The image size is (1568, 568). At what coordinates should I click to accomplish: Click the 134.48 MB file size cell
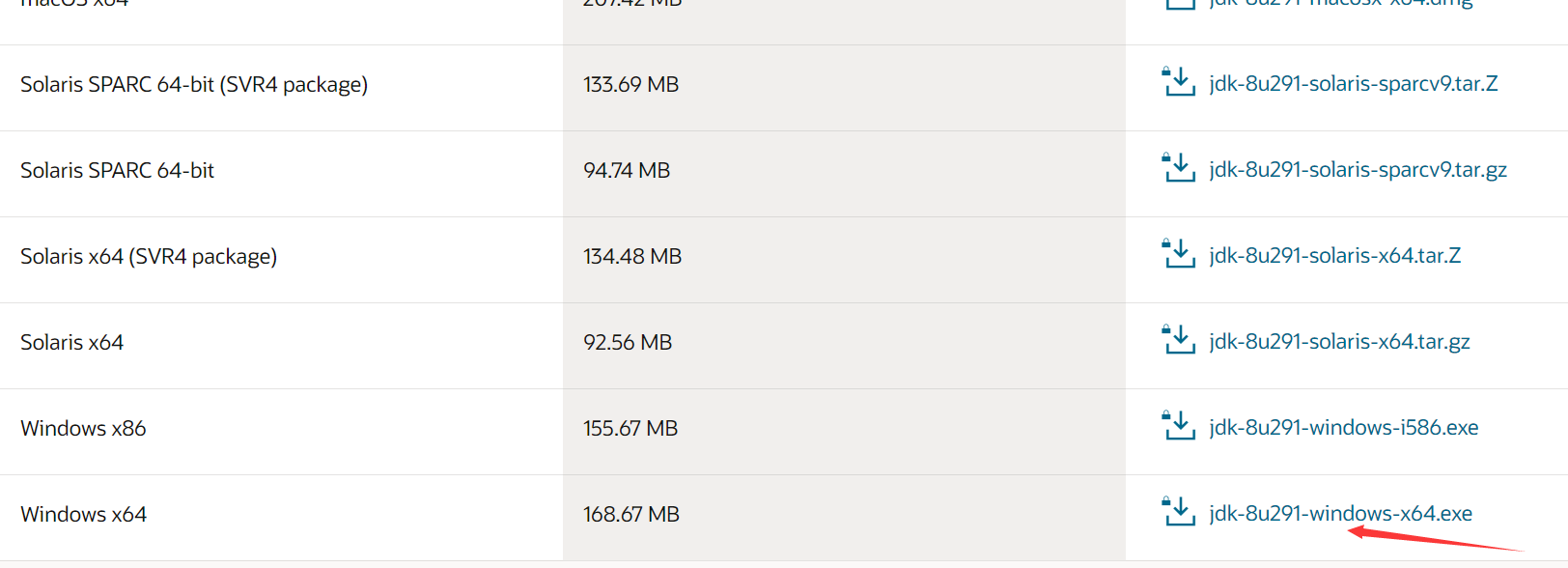pos(632,257)
